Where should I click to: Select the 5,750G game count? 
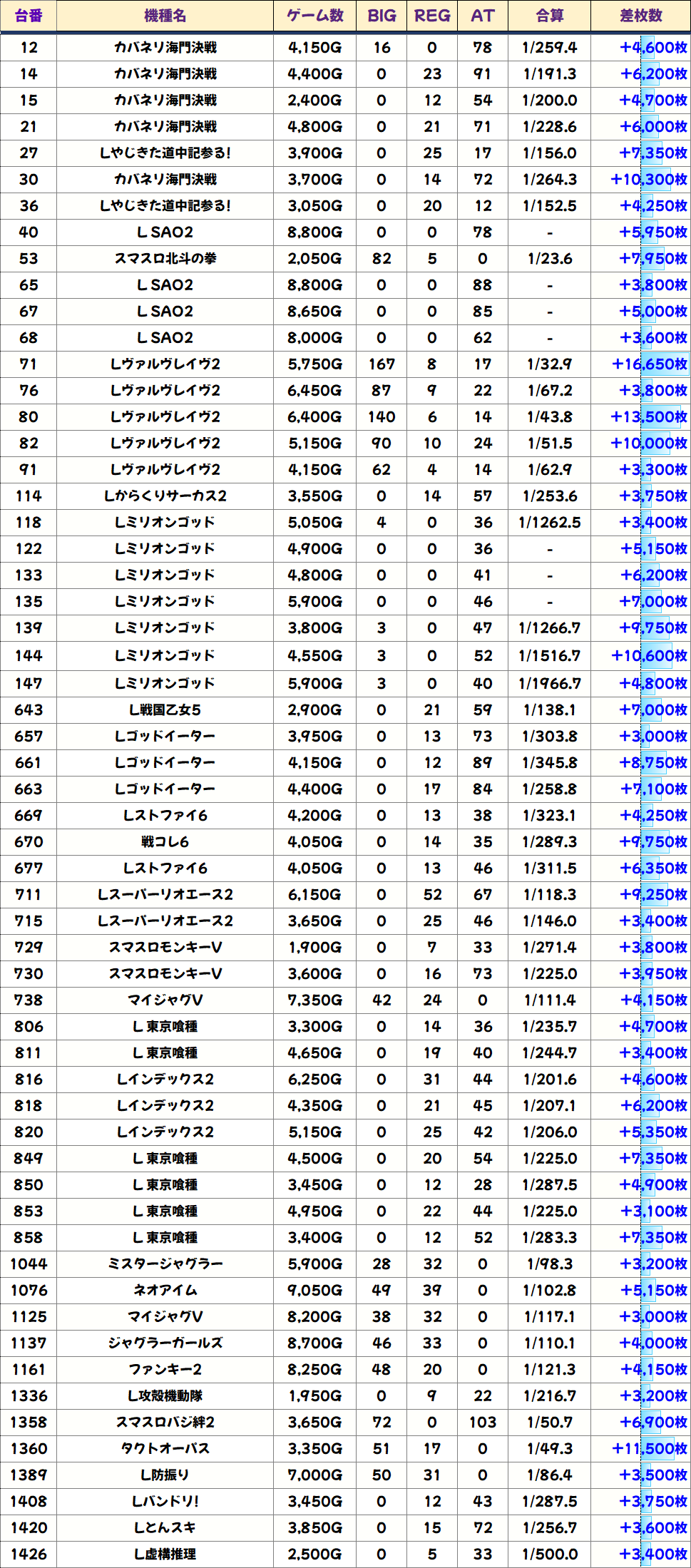314,364
